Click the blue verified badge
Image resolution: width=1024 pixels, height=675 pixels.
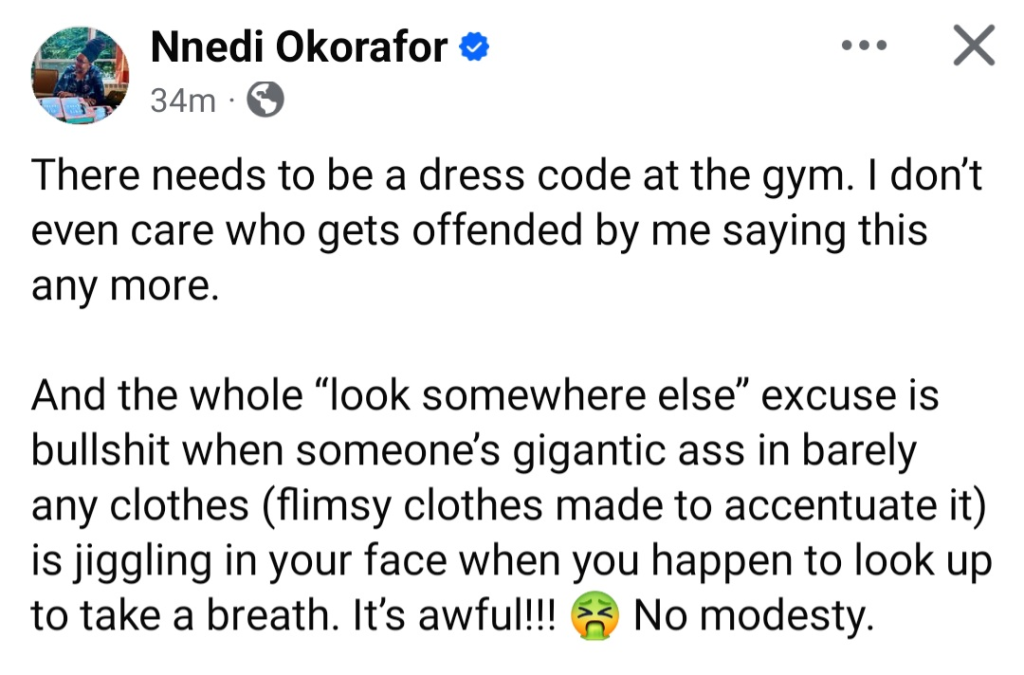pos(473,47)
